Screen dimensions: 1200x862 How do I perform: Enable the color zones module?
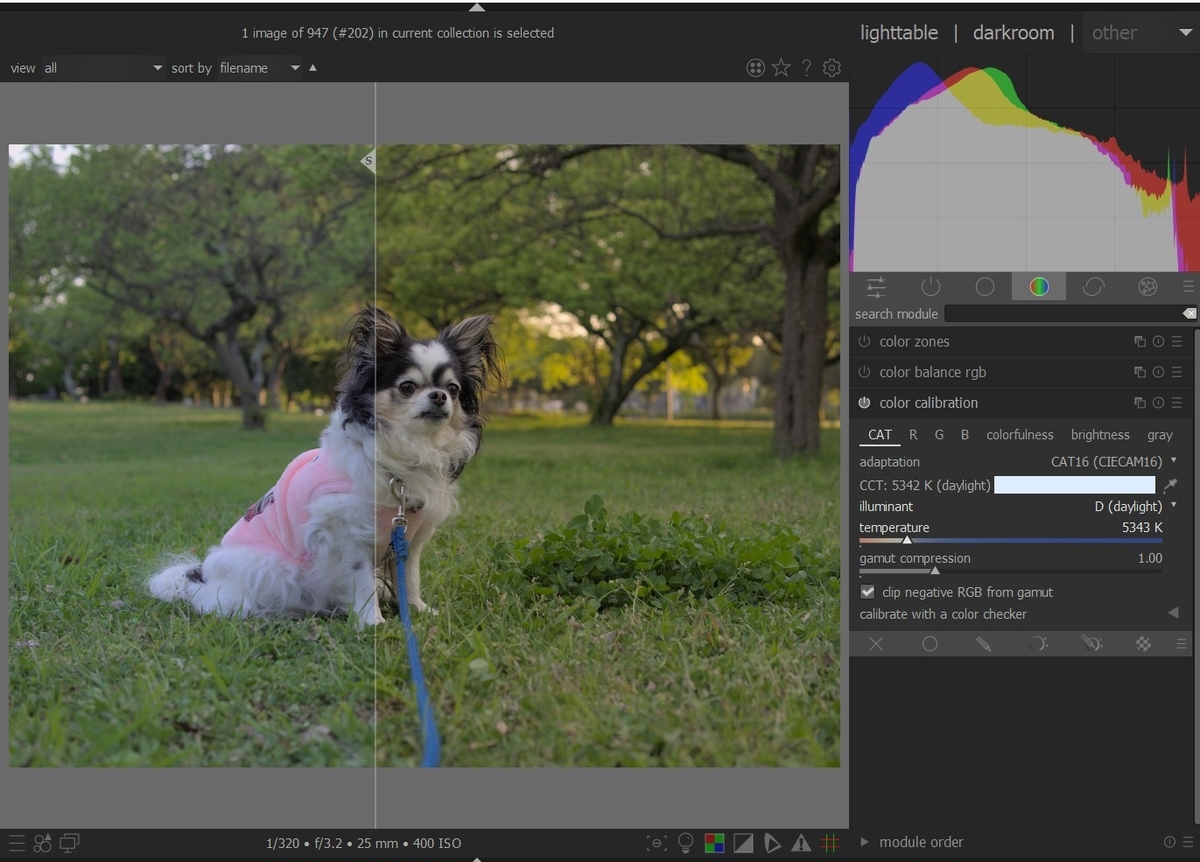[864, 342]
